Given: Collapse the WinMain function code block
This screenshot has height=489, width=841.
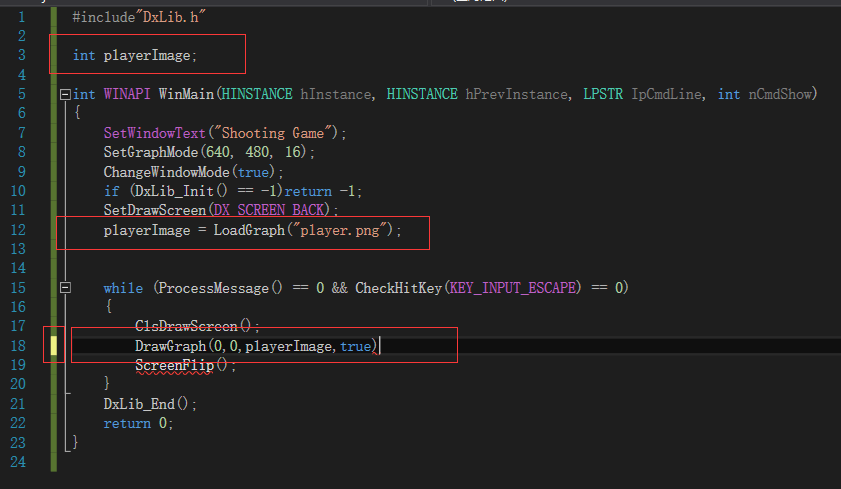Looking at the screenshot, I should pos(65,95).
